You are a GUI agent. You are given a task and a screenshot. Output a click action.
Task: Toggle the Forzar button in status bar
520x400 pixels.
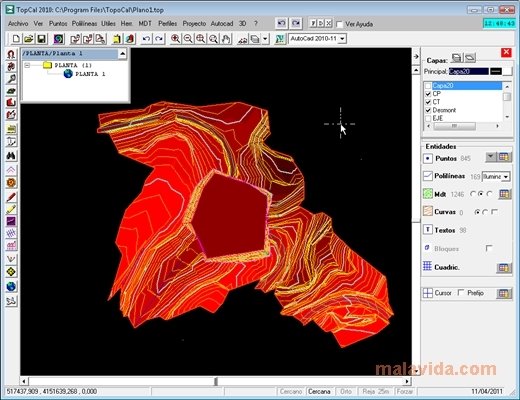coord(405,391)
